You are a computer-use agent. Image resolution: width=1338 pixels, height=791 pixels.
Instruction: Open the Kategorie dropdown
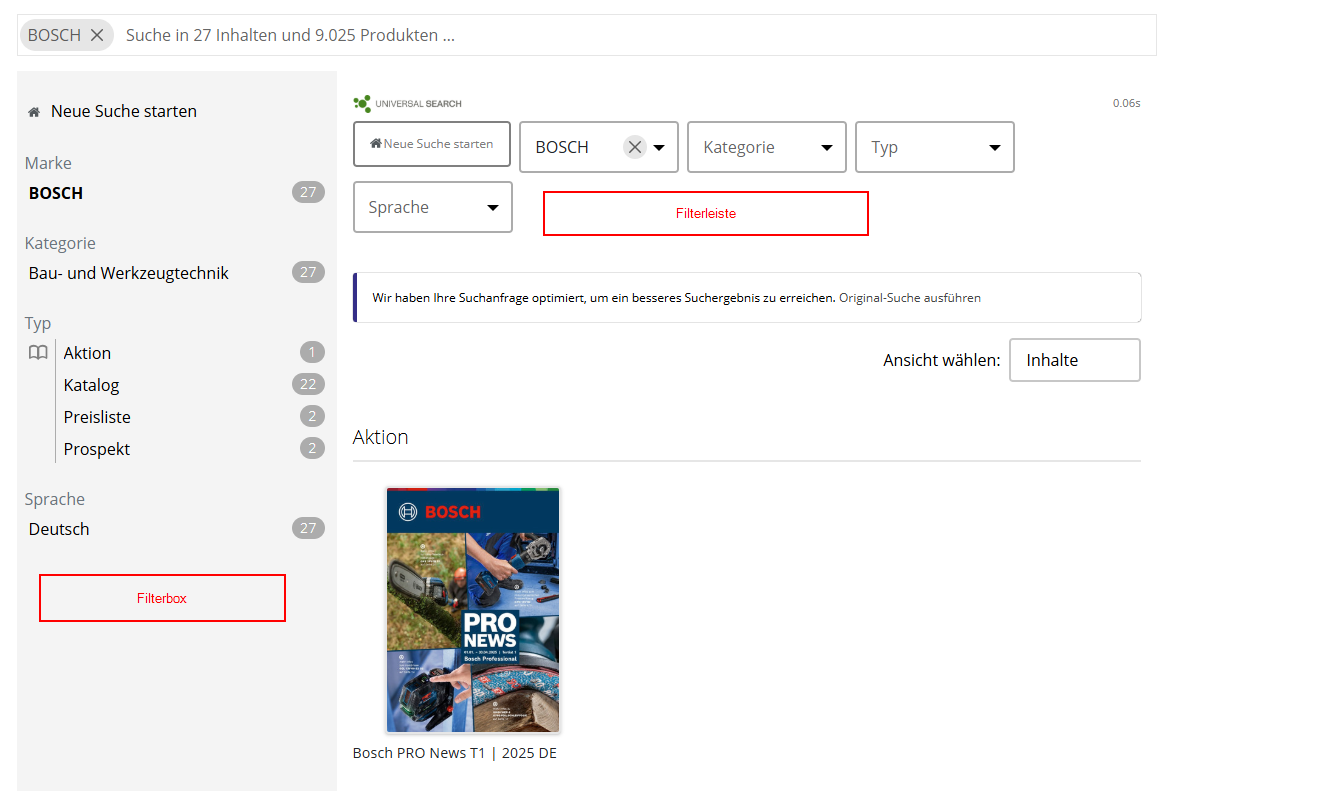(767, 147)
